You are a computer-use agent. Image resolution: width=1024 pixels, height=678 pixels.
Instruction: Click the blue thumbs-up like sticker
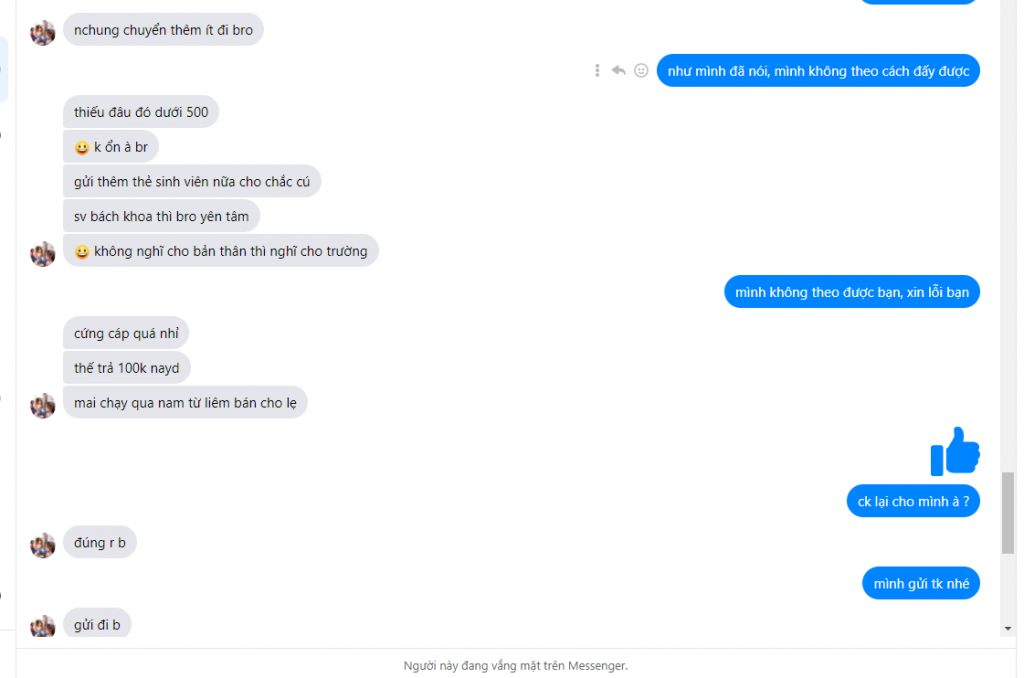(x=955, y=451)
